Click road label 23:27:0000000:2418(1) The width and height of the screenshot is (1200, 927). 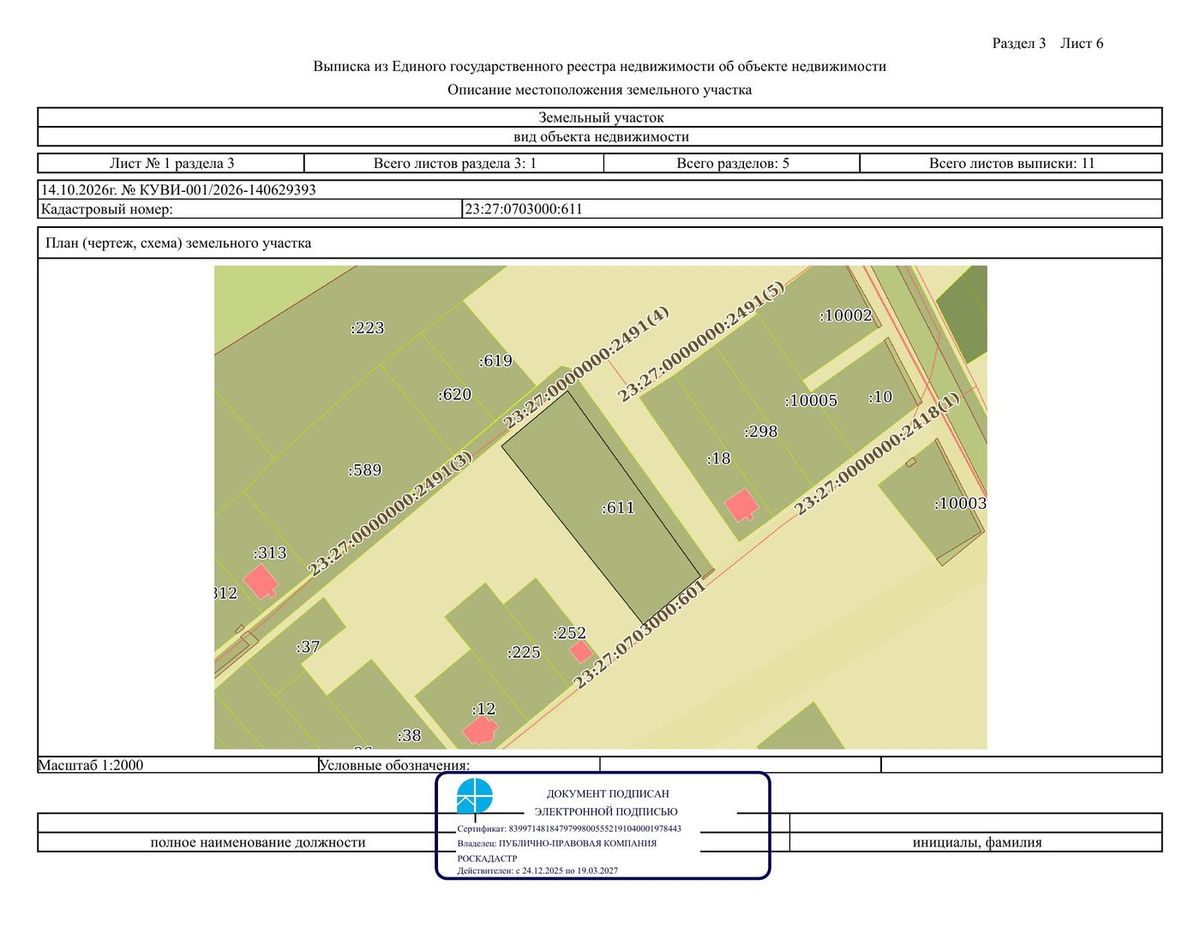point(877,453)
